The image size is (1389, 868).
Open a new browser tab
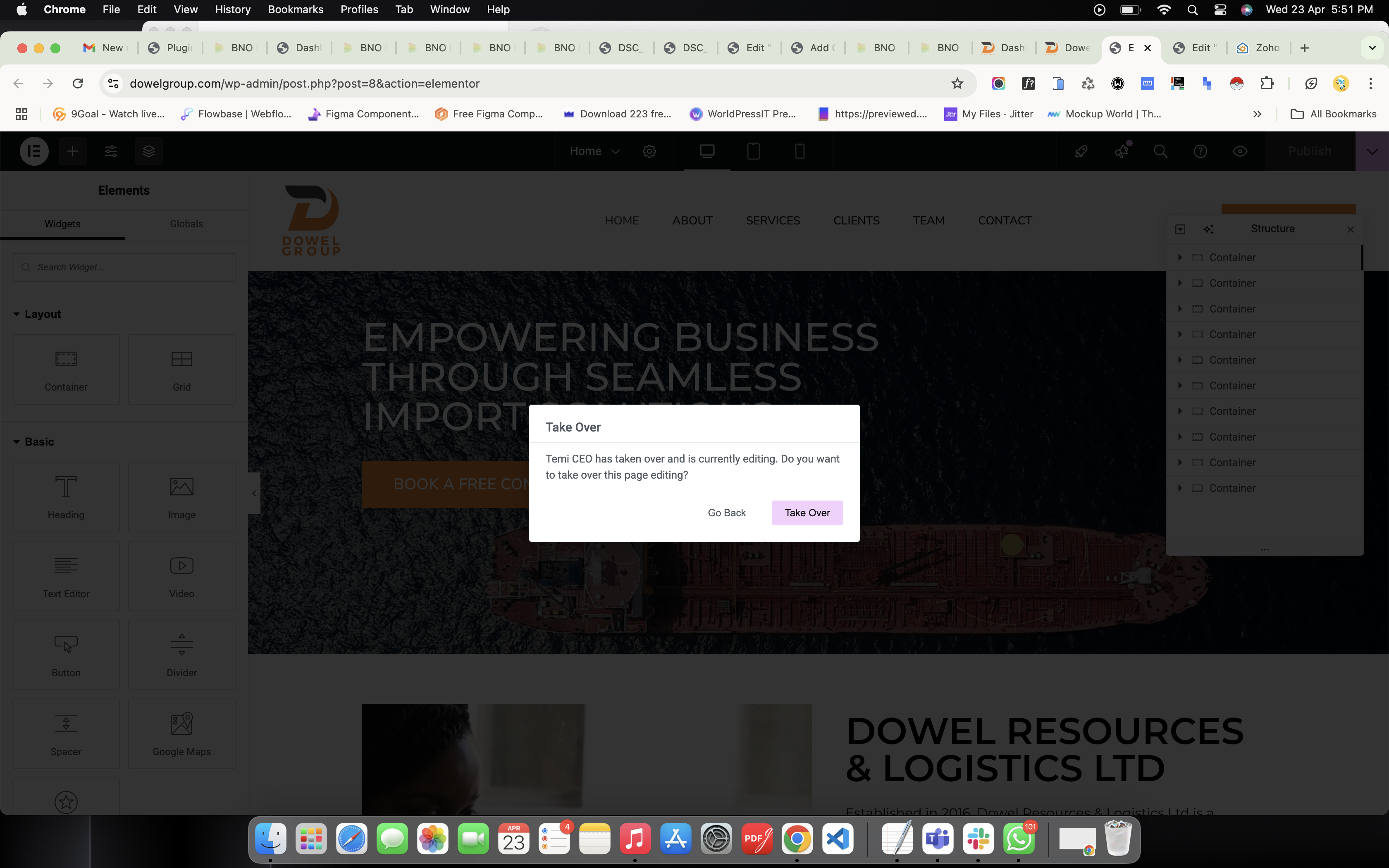pos(1305,48)
